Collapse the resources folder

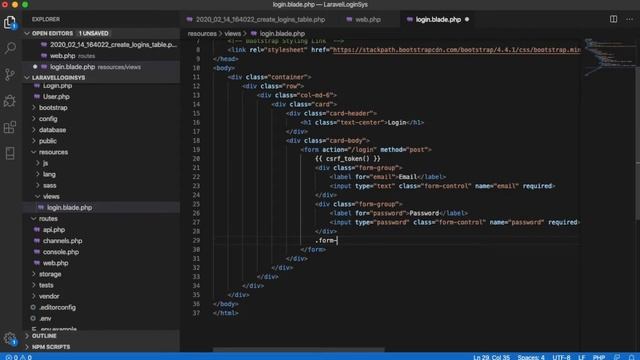[x=53, y=152]
